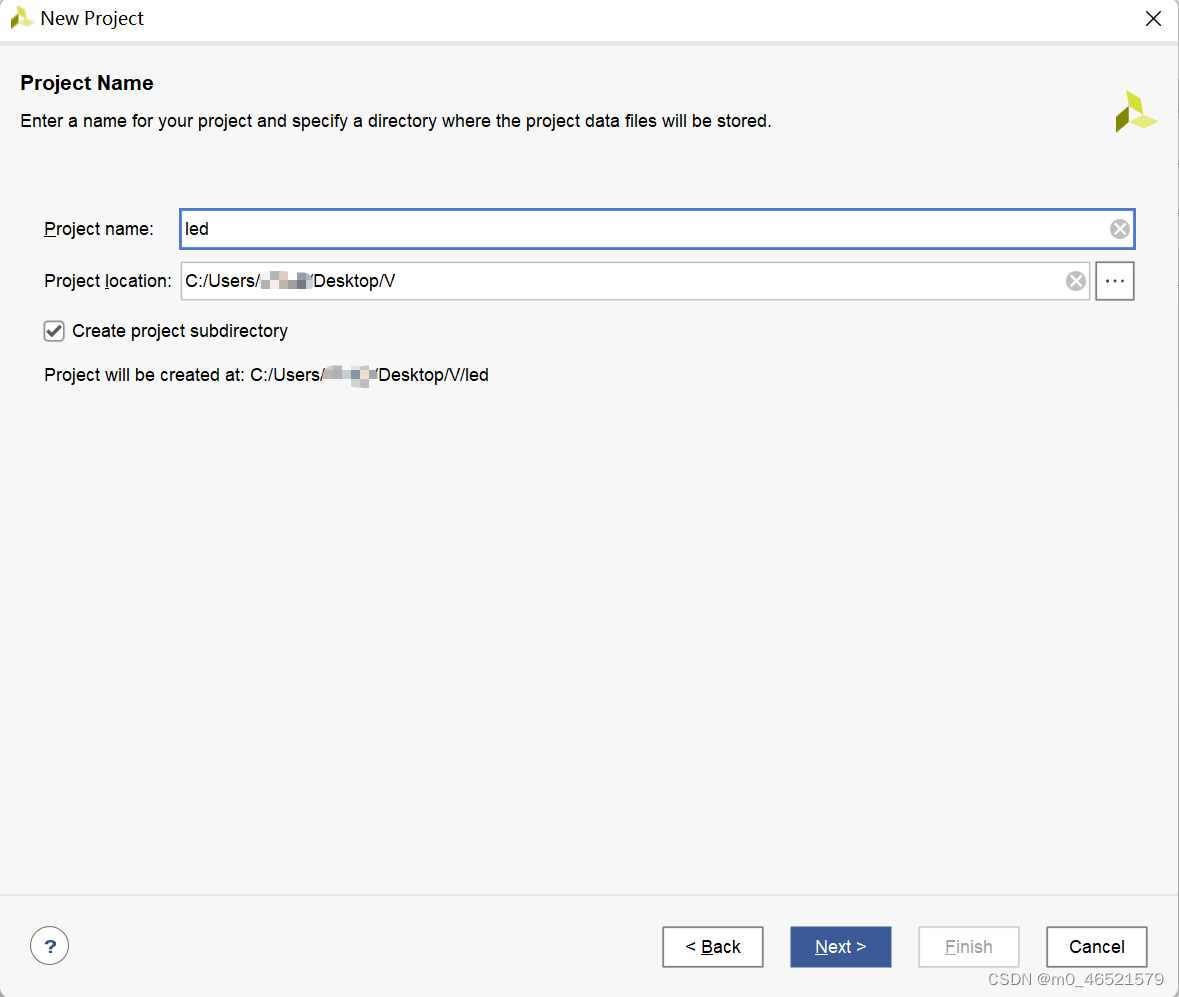Click the Vivado icon in title bar

(21, 18)
